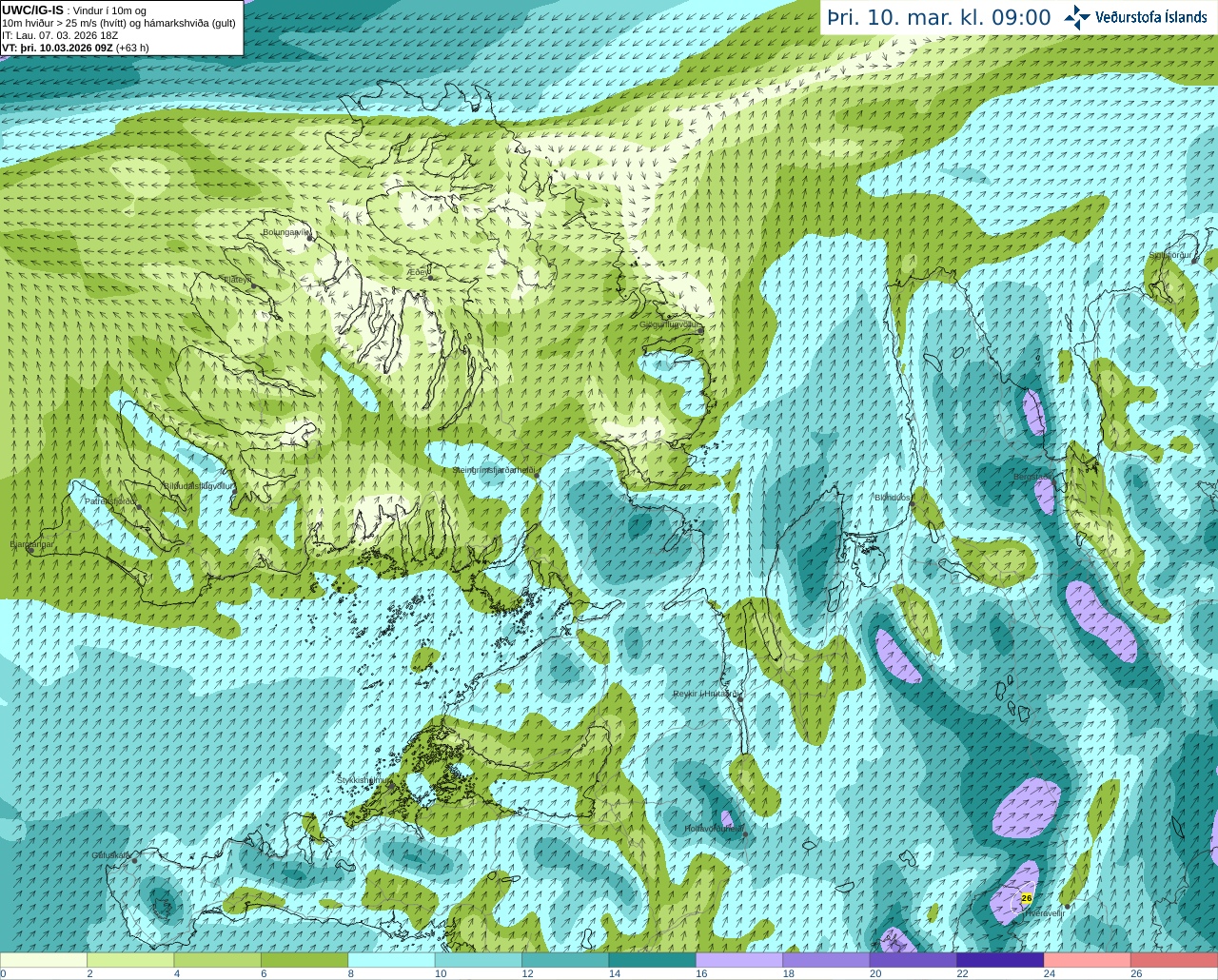1218x980 pixels.
Task: Click the yellow 26 gust marker
Action: [x=1026, y=897]
